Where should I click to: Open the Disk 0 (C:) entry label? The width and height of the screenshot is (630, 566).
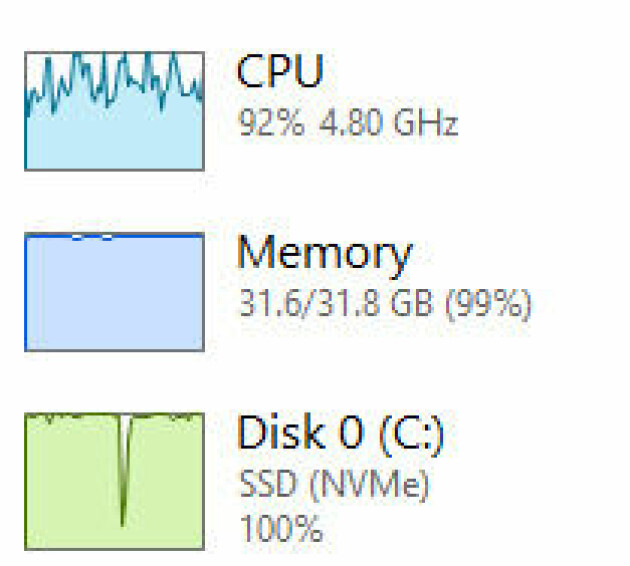(341, 434)
